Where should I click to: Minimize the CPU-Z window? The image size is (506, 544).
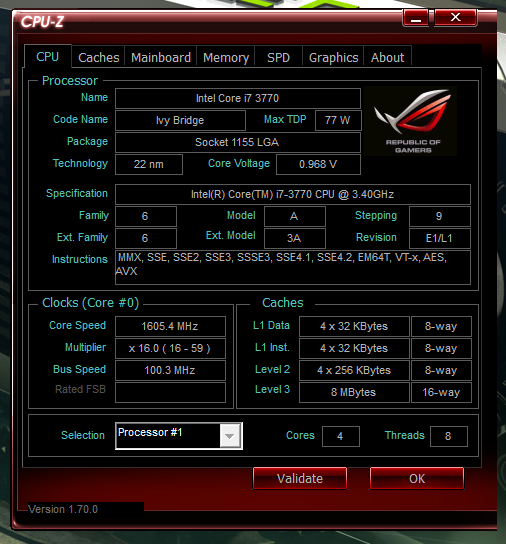416,18
